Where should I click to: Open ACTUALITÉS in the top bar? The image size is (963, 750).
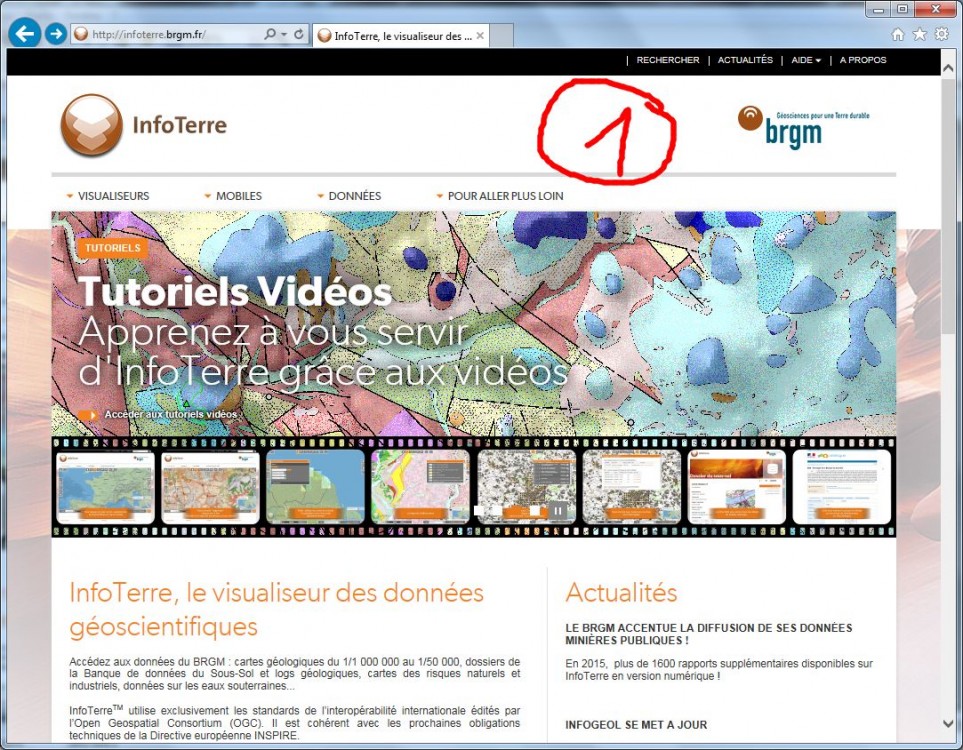point(745,60)
